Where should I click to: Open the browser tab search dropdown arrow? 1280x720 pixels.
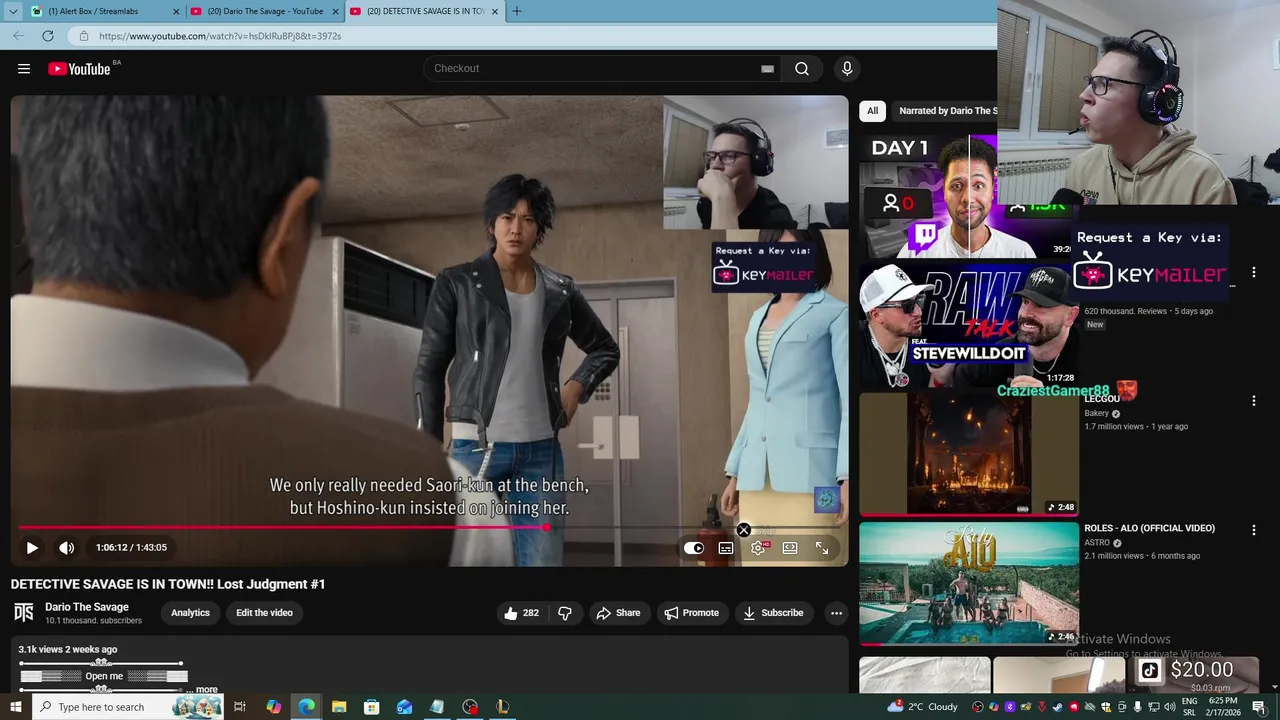coord(13,11)
